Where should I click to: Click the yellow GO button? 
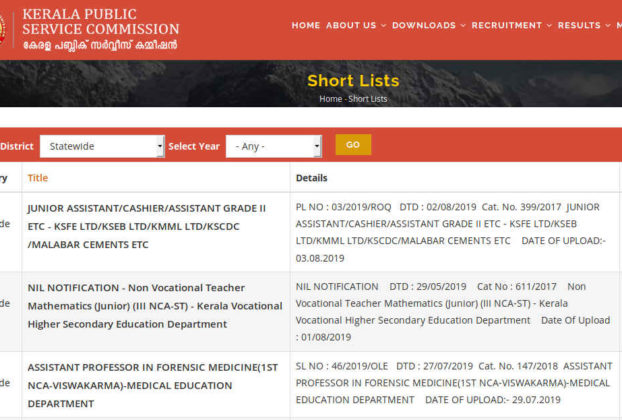coord(353,145)
